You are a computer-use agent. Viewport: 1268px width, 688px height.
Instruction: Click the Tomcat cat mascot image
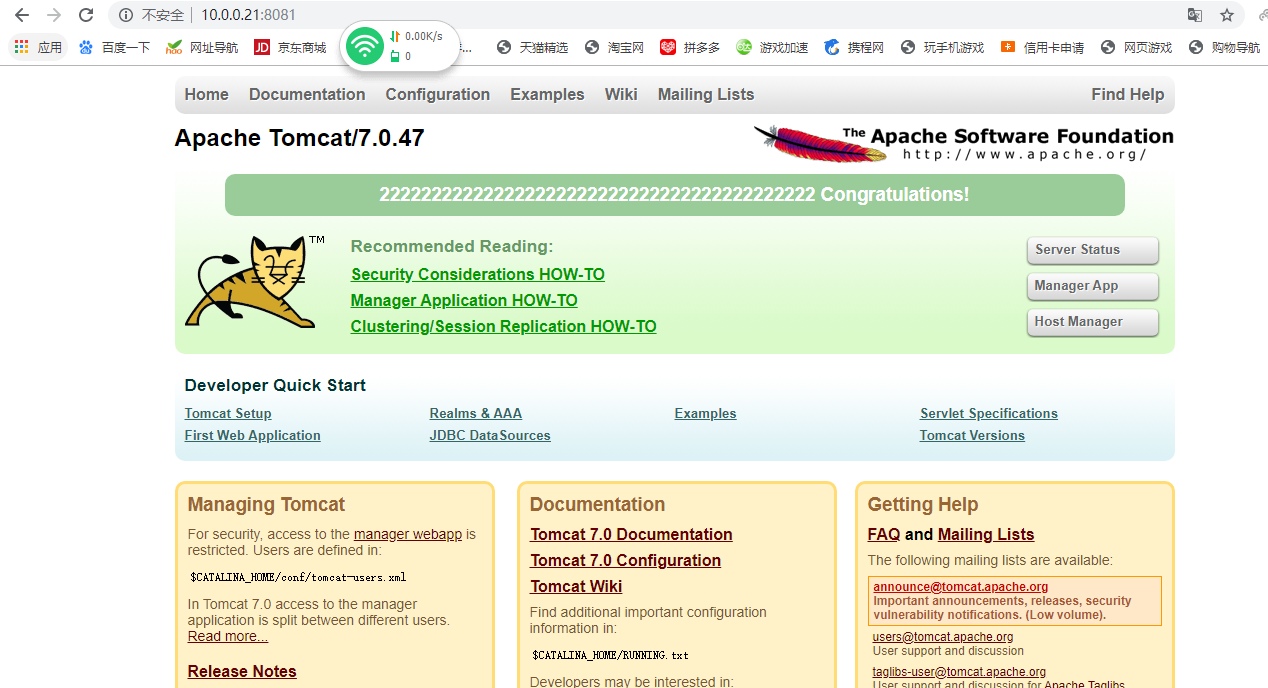tap(255, 282)
